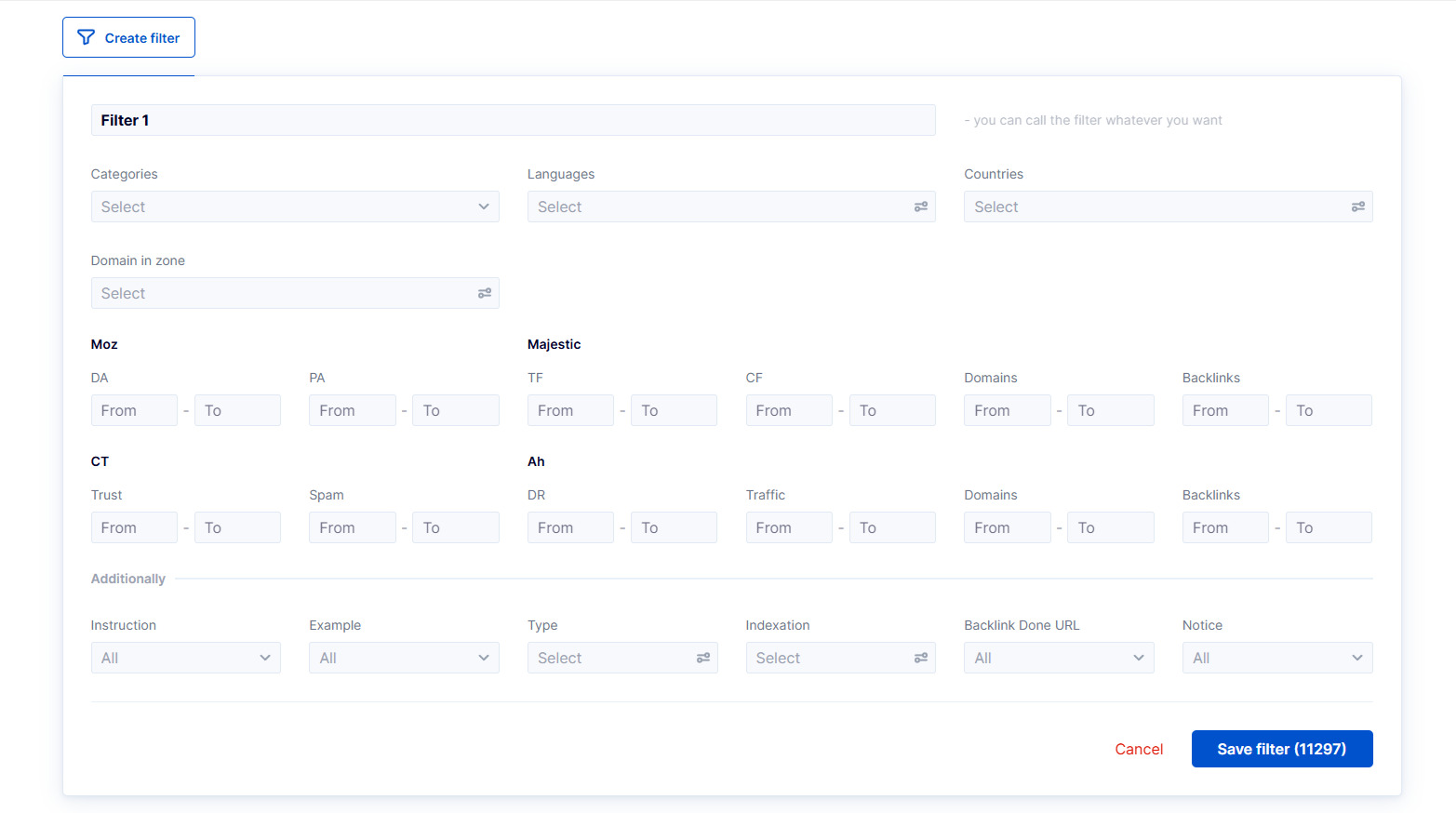
Task: Click the TF From input under Majestic
Action: 570,410
